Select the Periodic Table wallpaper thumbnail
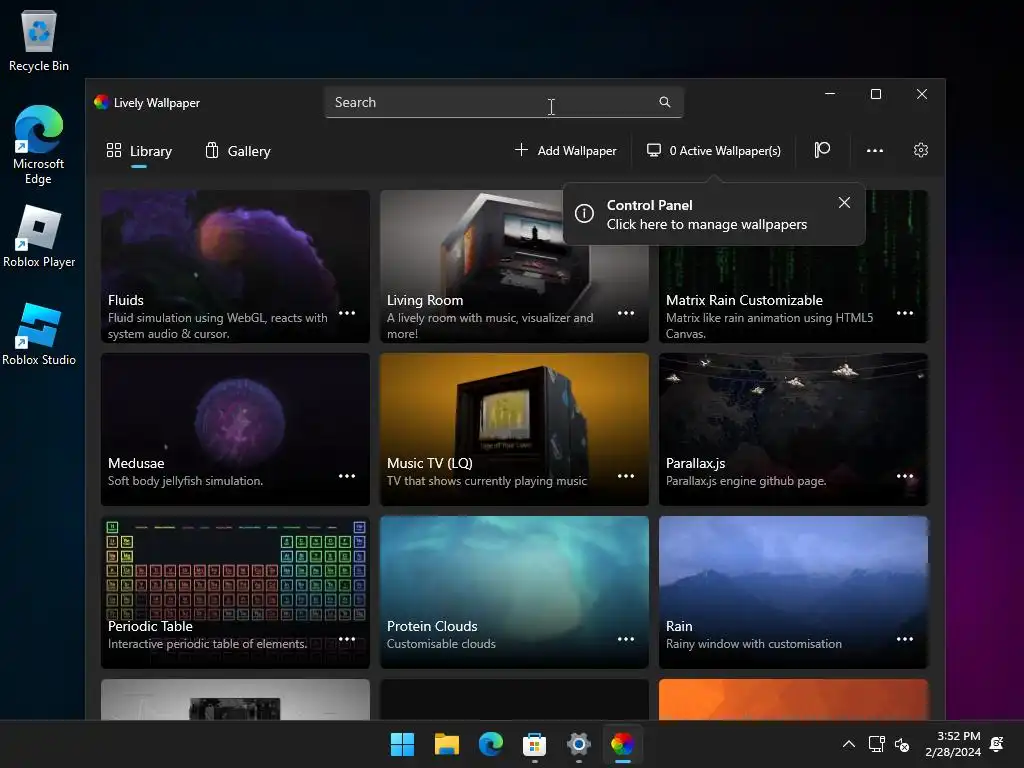1024x768 pixels. click(x=235, y=592)
